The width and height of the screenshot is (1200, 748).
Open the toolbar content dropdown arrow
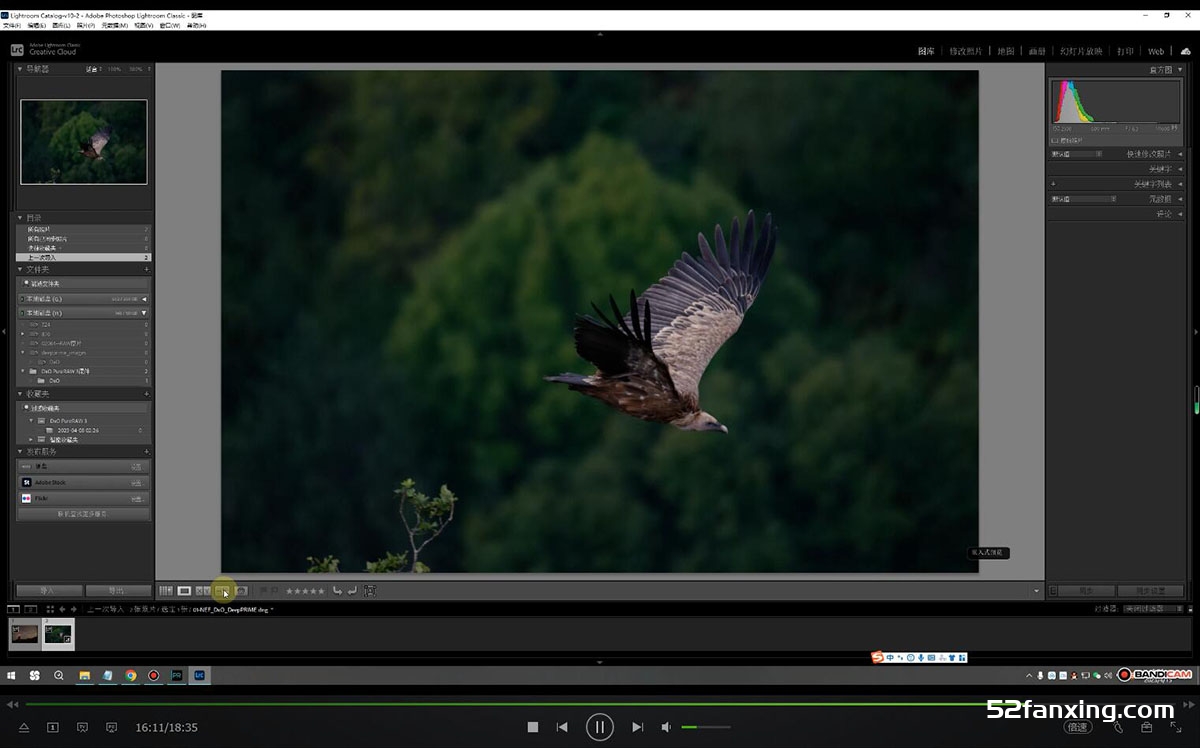coord(1036,591)
